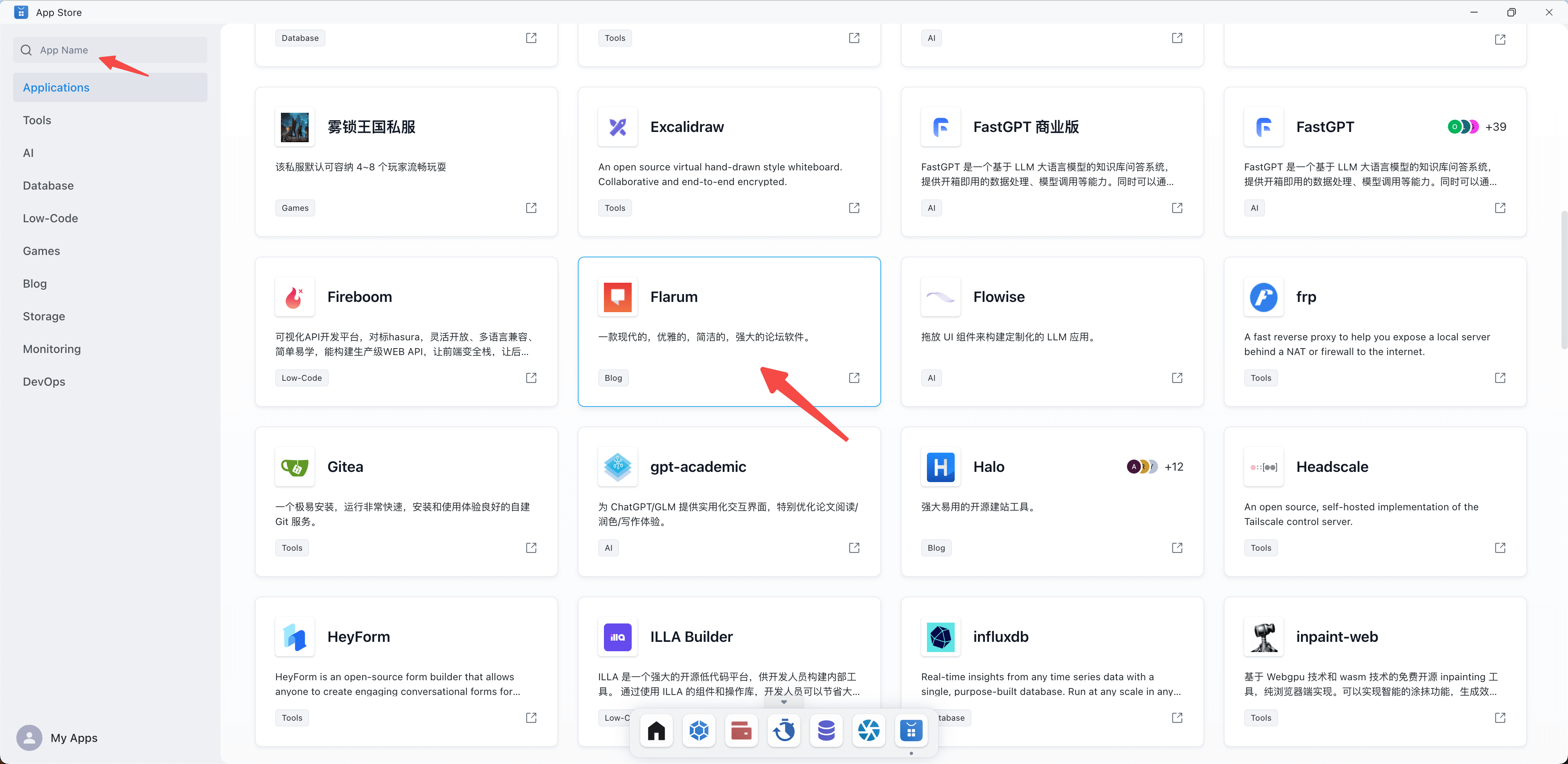Select the Applications category in the sidebar
1568x764 pixels.
56,87
